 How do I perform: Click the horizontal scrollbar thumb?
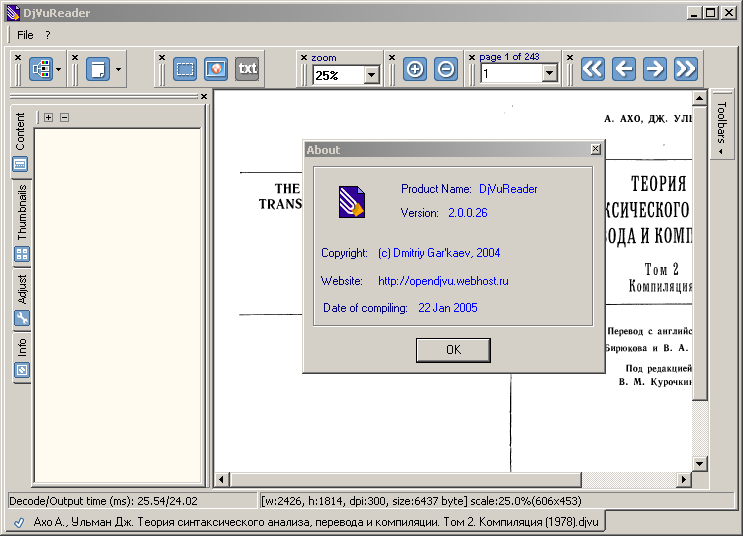[406, 480]
